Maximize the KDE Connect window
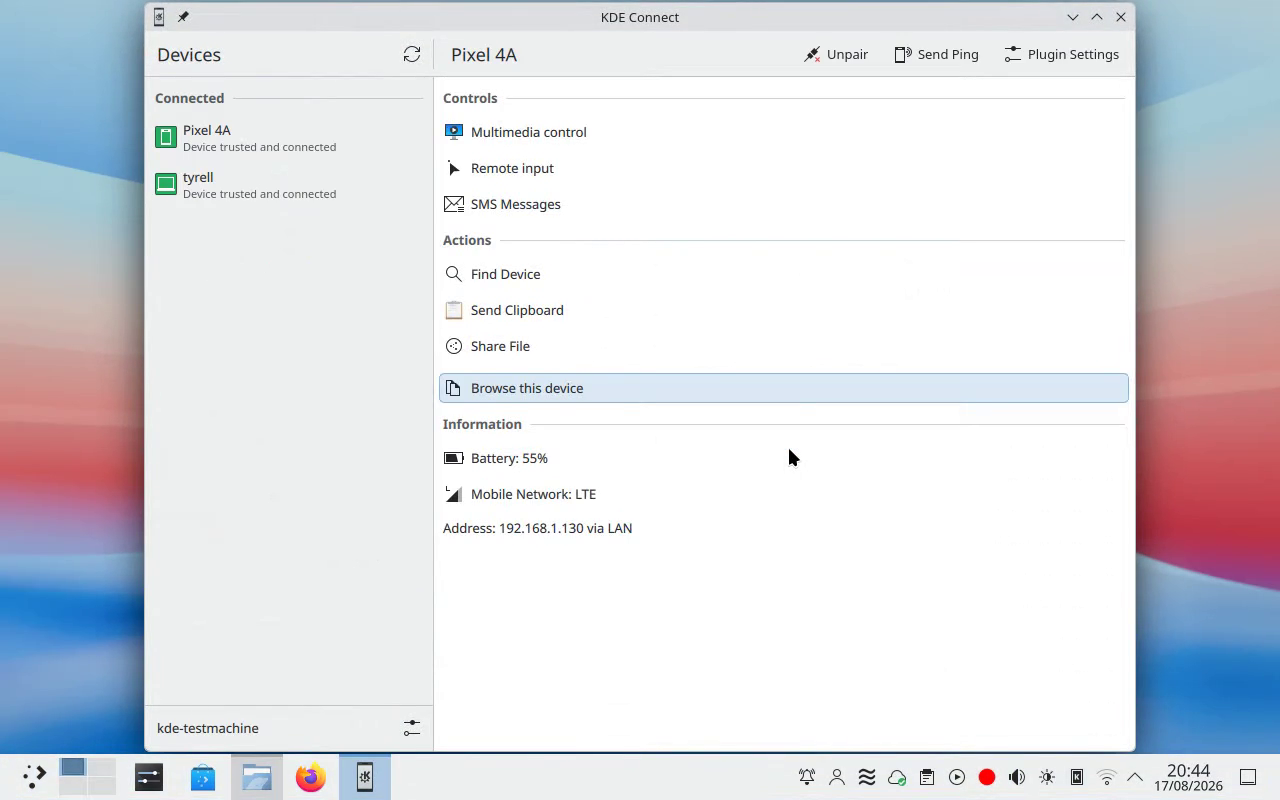 coord(1097,17)
